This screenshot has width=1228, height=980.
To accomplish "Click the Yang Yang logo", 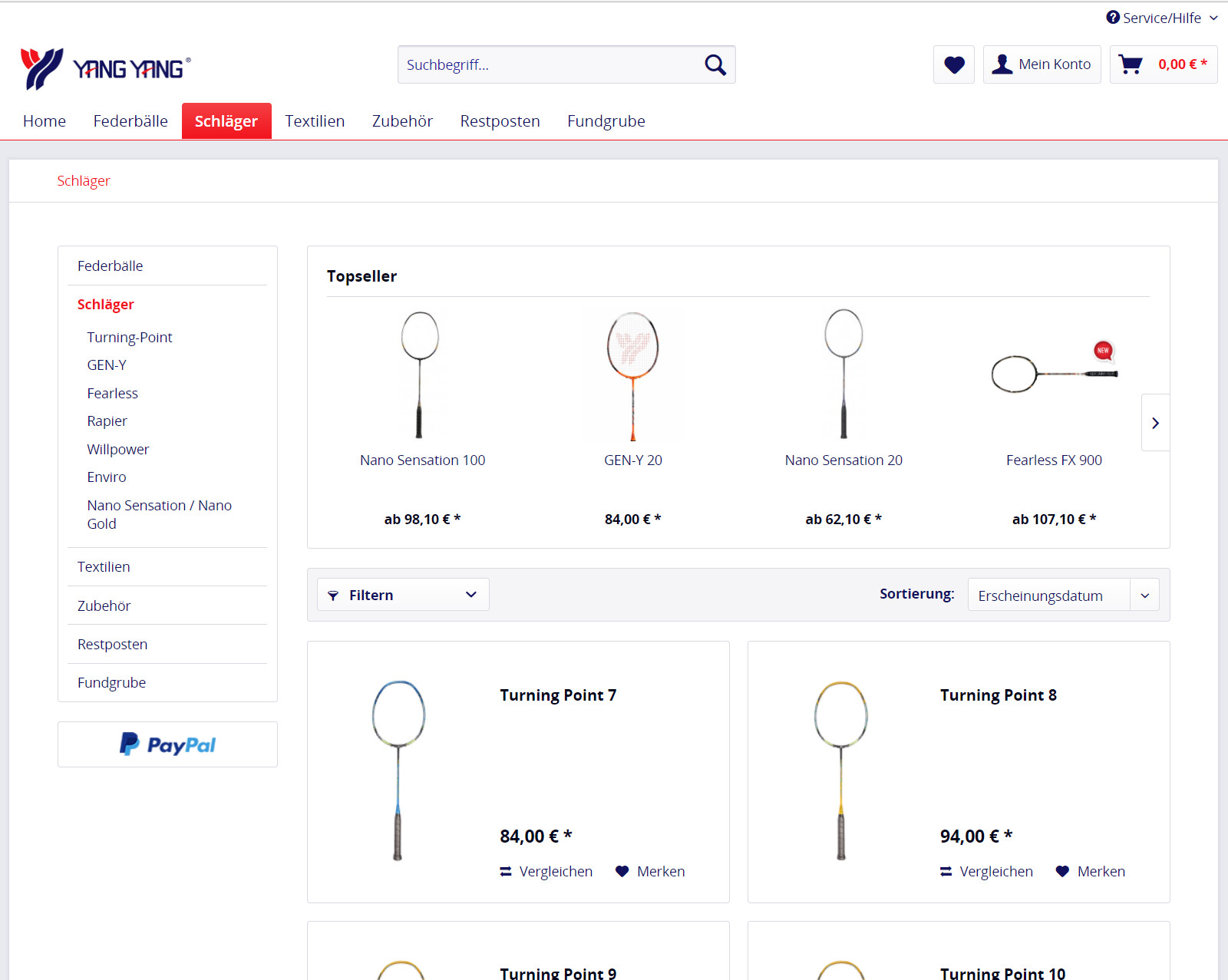I will [106, 68].
